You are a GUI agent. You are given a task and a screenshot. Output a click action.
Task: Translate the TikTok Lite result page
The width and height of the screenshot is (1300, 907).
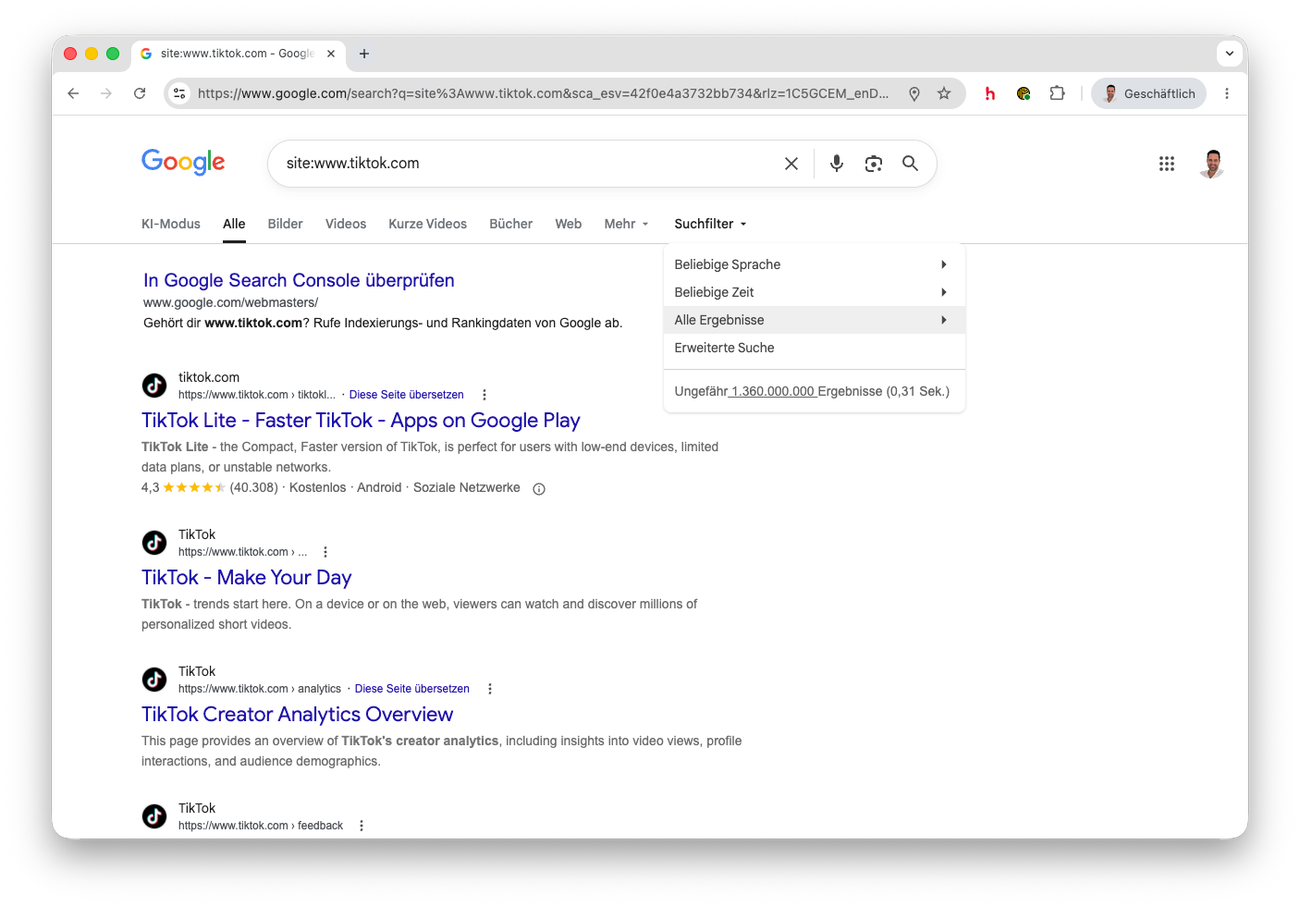(x=406, y=395)
